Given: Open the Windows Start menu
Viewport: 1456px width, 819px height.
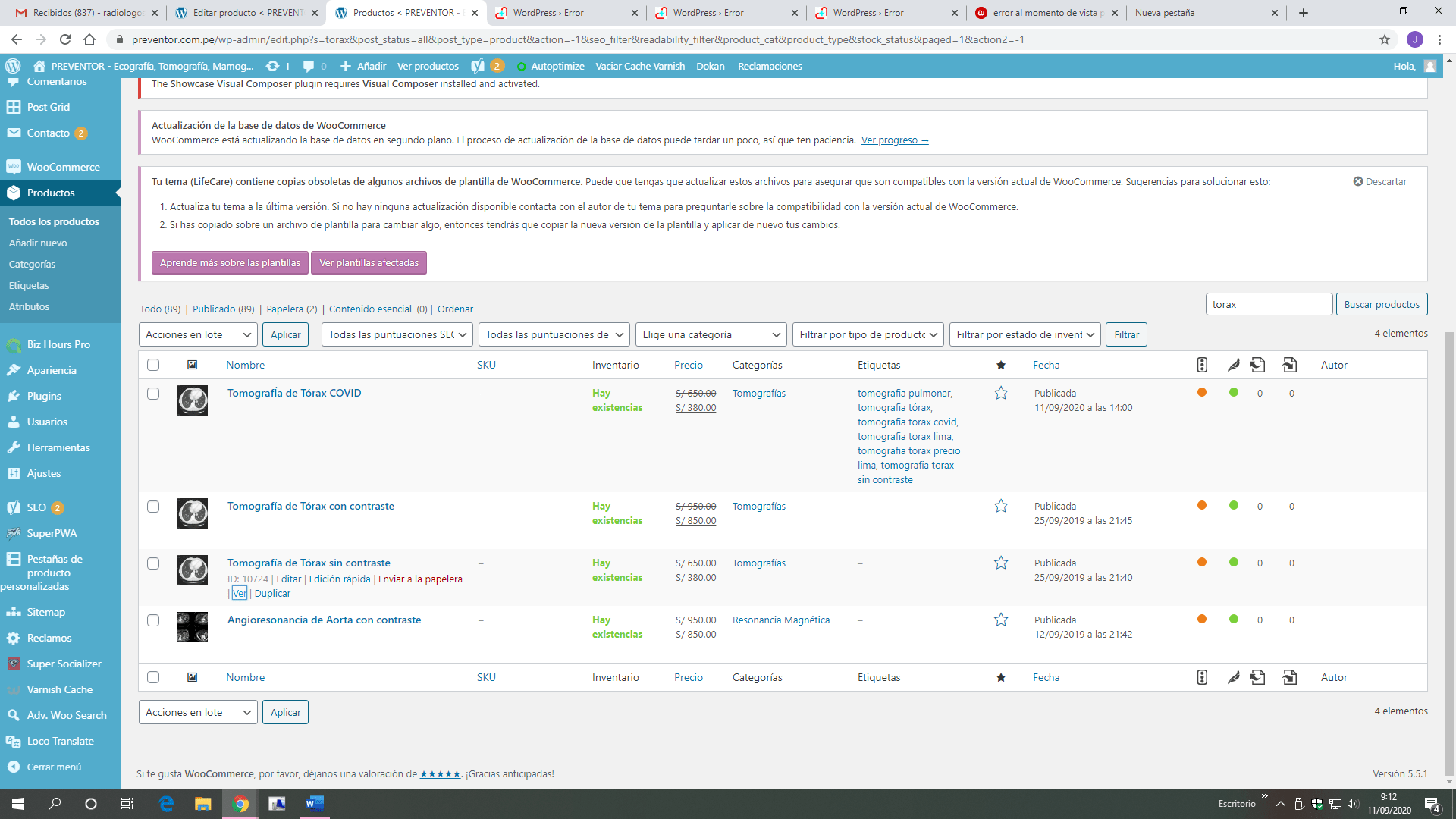Looking at the screenshot, I should [18, 804].
